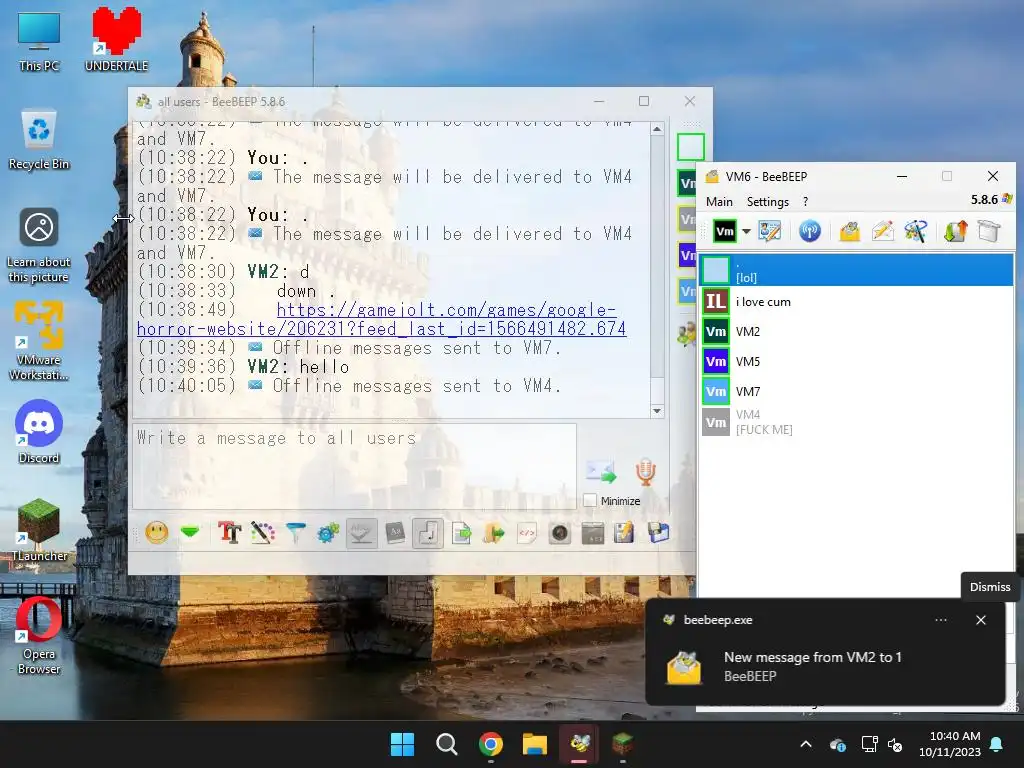Click the floppy with pencil icon
Image resolution: width=1024 pixels, height=768 pixels.
pos(624,533)
